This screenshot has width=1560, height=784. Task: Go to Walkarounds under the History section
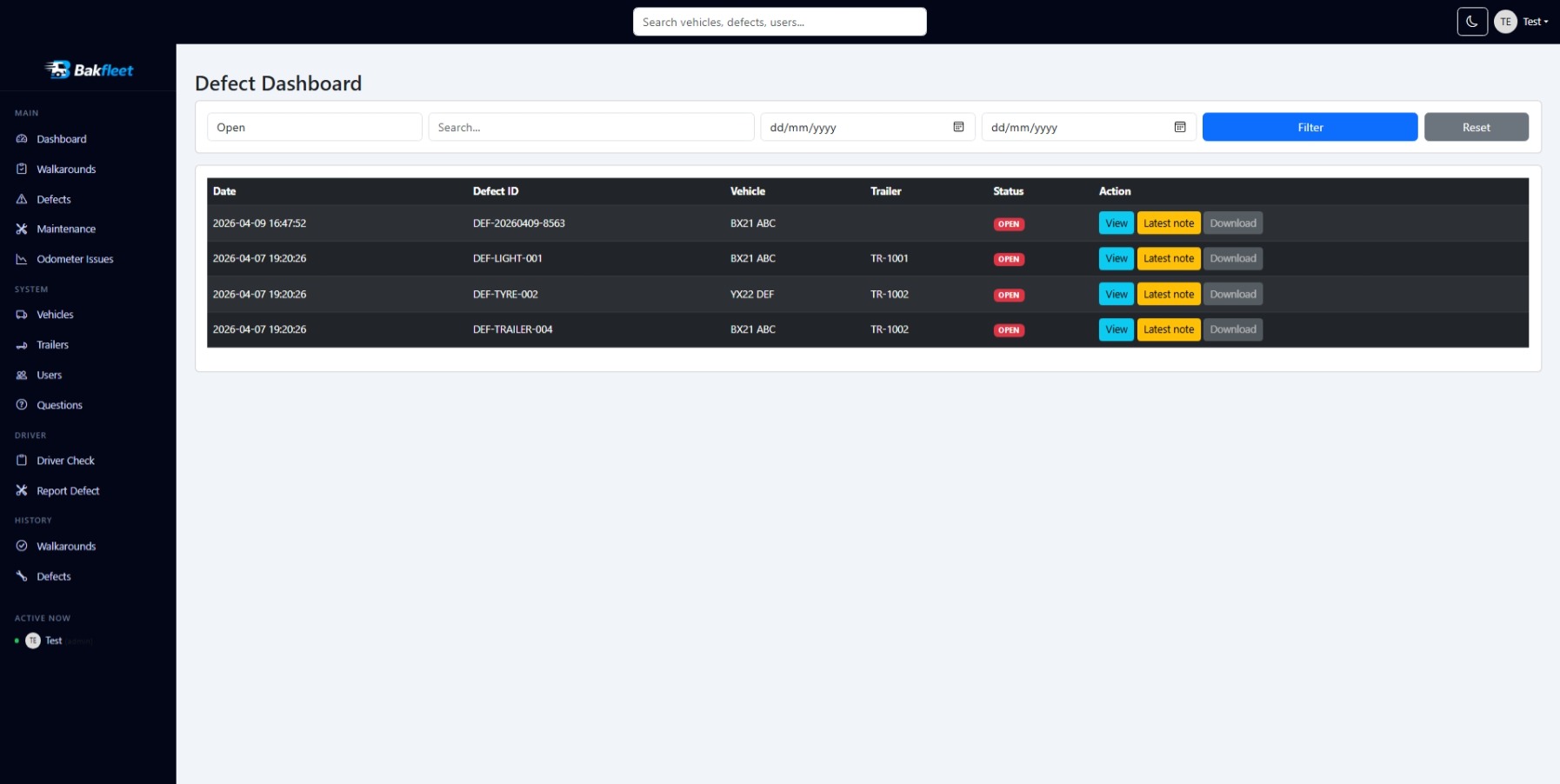pos(66,546)
